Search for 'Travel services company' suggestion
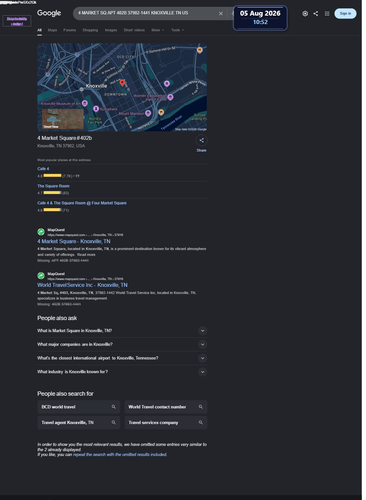366x500 pixels. point(166,423)
